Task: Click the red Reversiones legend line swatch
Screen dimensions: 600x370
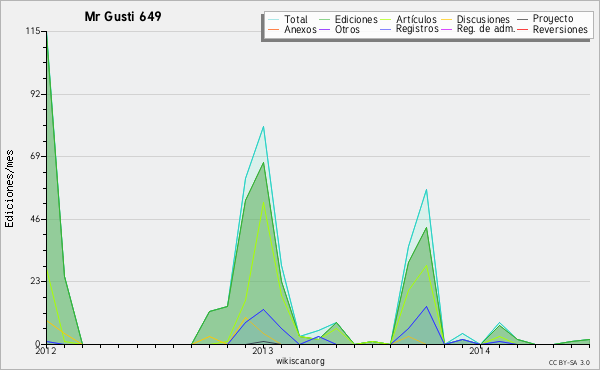Action: point(522,29)
